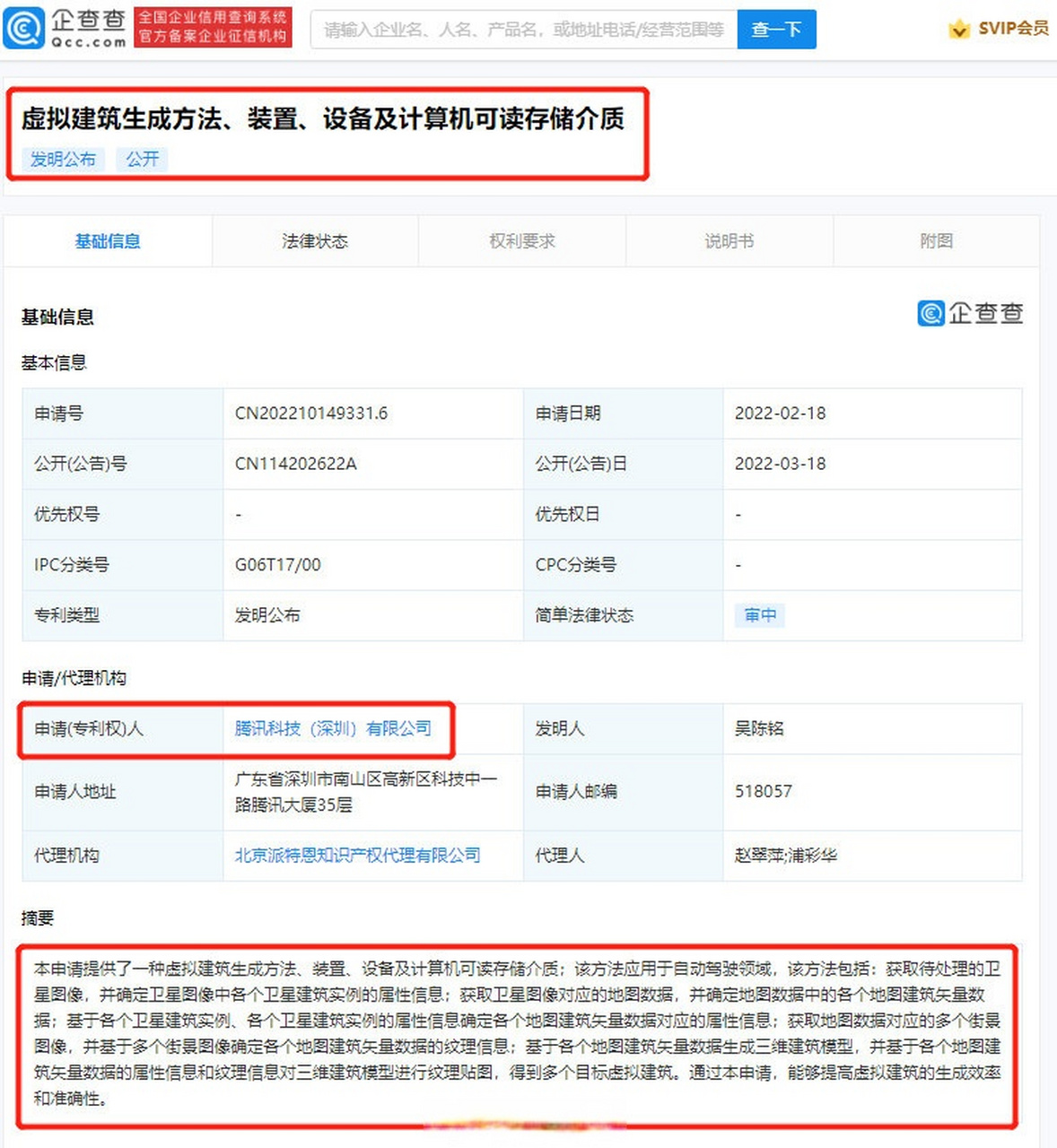The width and height of the screenshot is (1057, 1148).
Task: Select application number CN202210149331.6
Action: coord(311,413)
